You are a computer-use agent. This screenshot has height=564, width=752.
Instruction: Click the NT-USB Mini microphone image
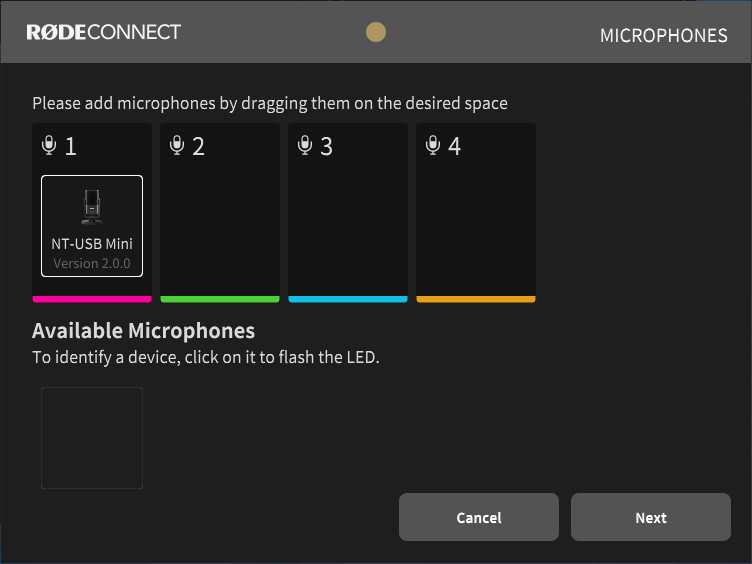[x=92, y=207]
